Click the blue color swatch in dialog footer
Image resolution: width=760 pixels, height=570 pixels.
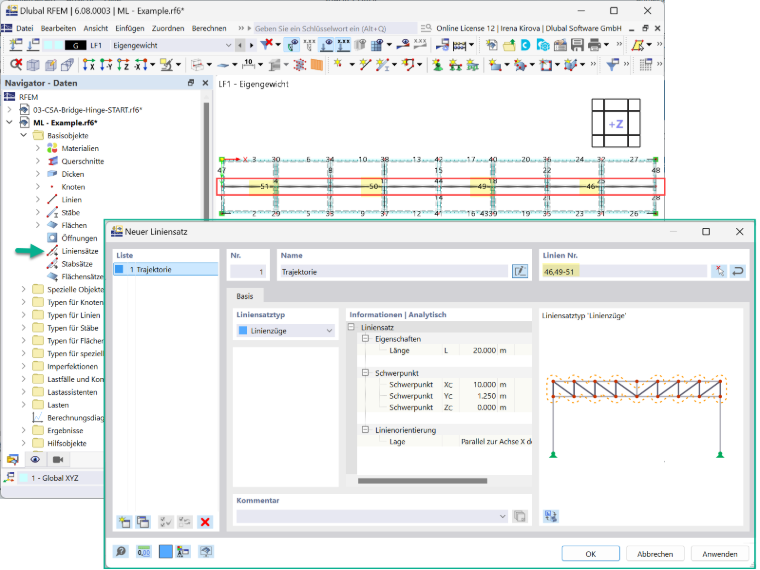point(166,552)
